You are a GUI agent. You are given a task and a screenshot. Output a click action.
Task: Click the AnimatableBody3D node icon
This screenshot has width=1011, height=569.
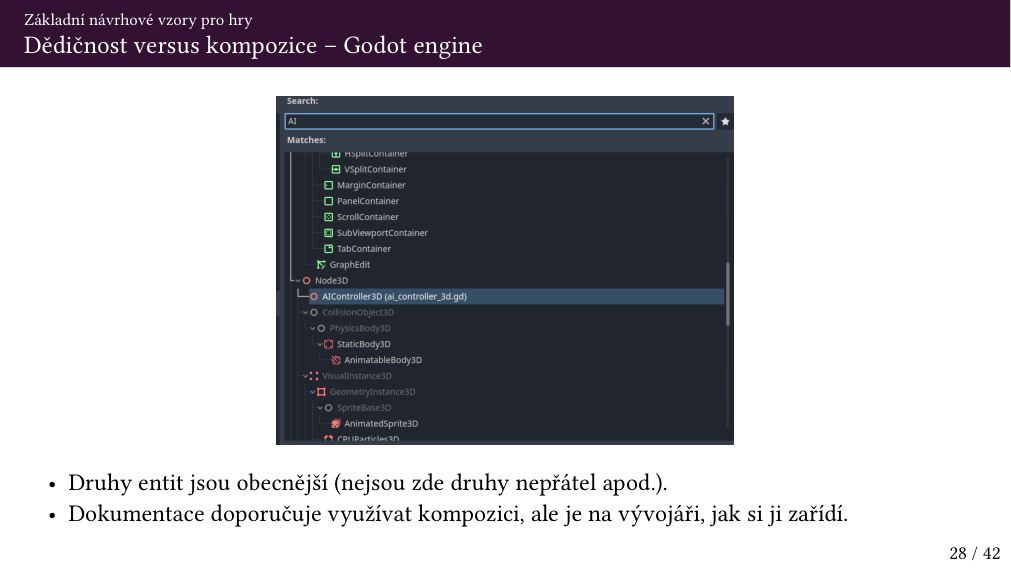tap(335, 360)
